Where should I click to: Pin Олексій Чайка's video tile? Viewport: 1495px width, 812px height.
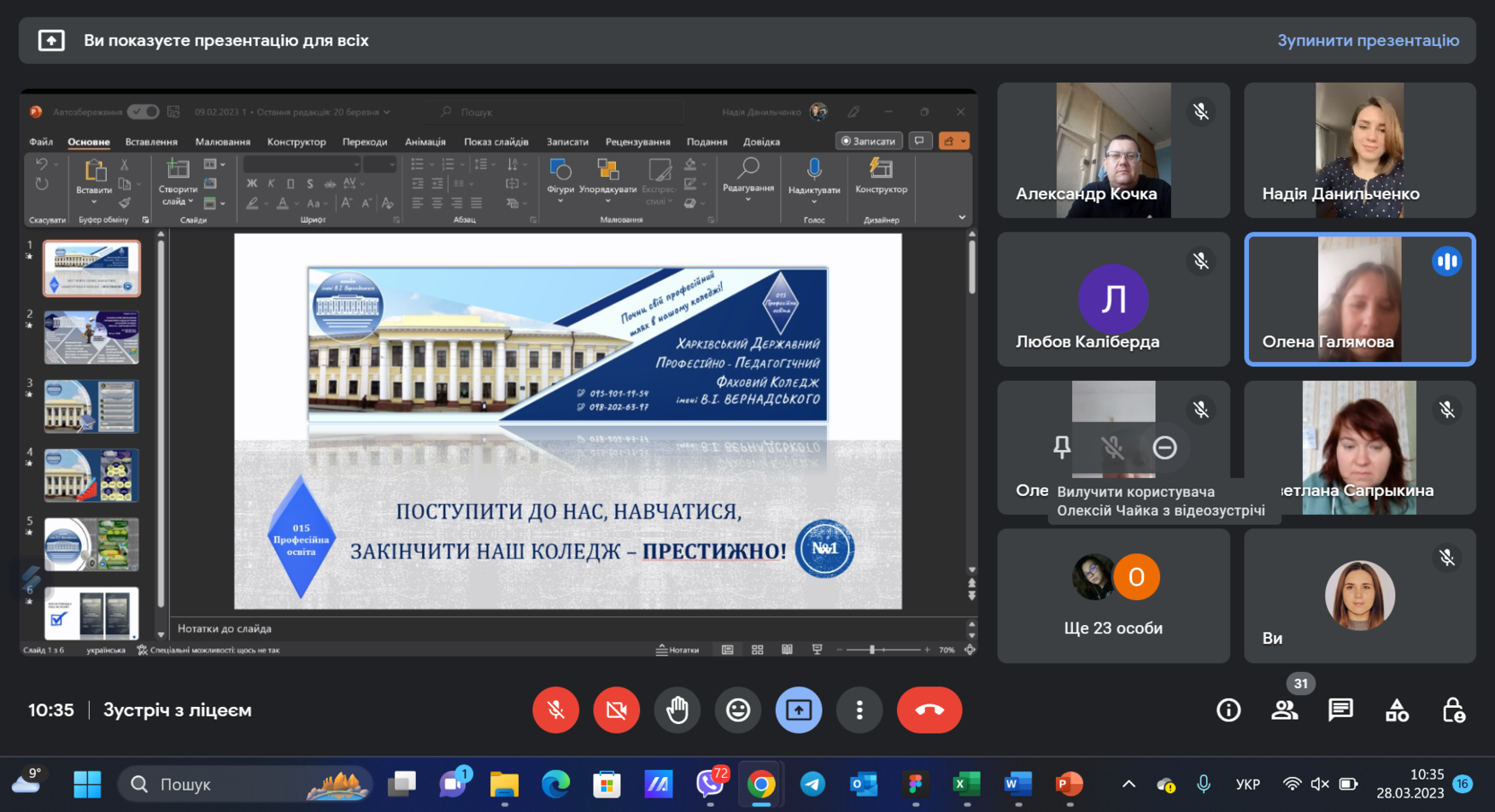pyautogui.click(x=1062, y=447)
